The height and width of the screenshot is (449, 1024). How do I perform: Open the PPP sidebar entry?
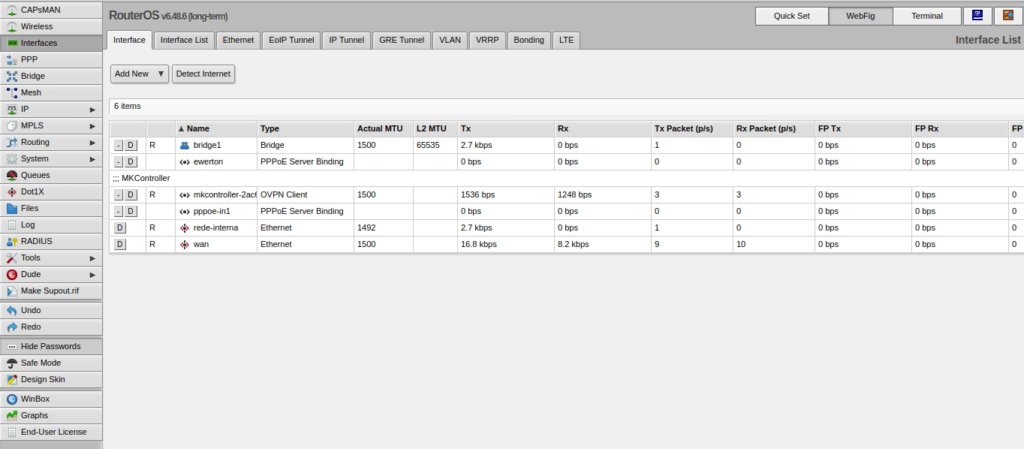(x=51, y=59)
